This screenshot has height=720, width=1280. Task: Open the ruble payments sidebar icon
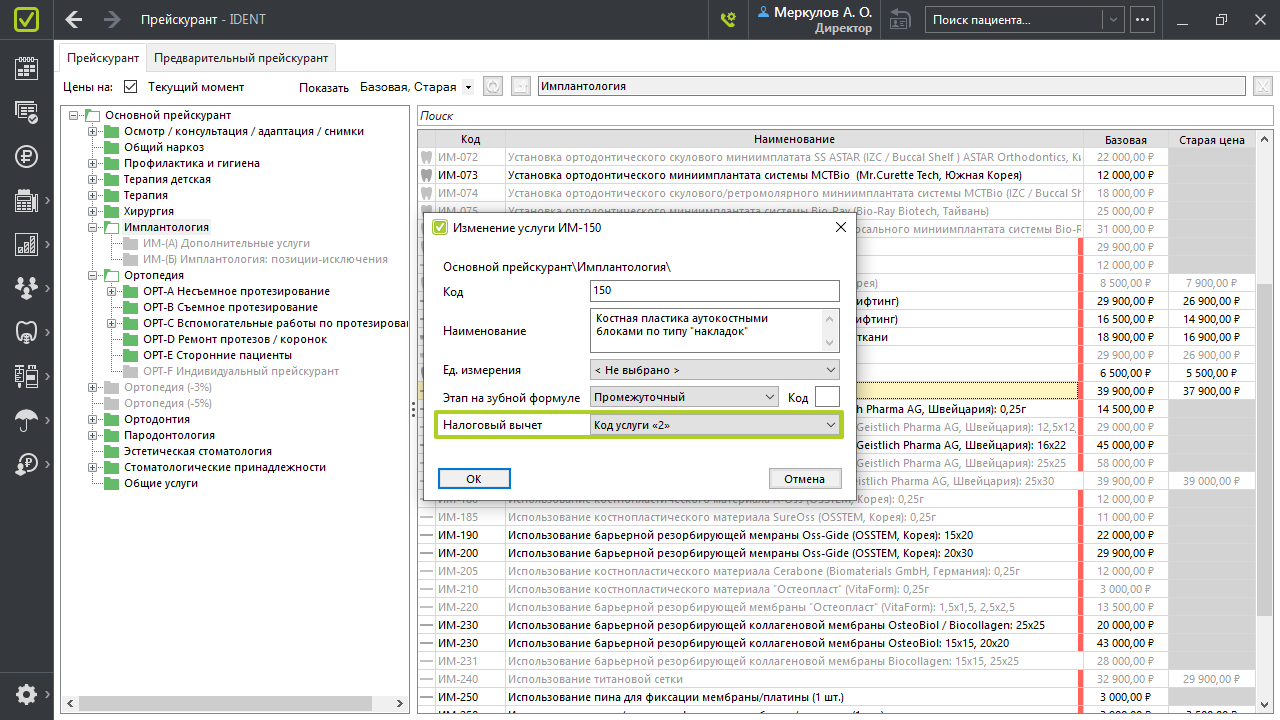click(x=26, y=156)
